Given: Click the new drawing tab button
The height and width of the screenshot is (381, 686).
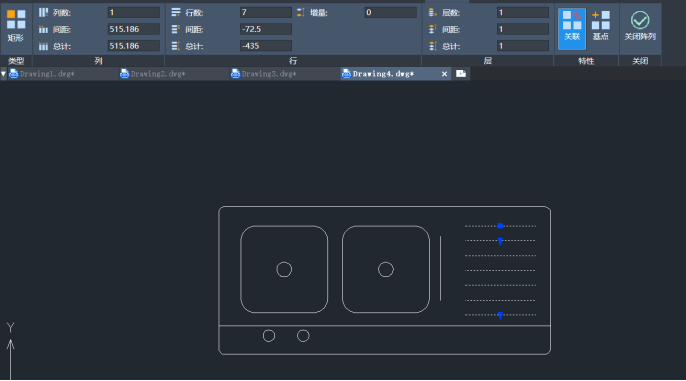Looking at the screenshot, I should tap(461, 74).
